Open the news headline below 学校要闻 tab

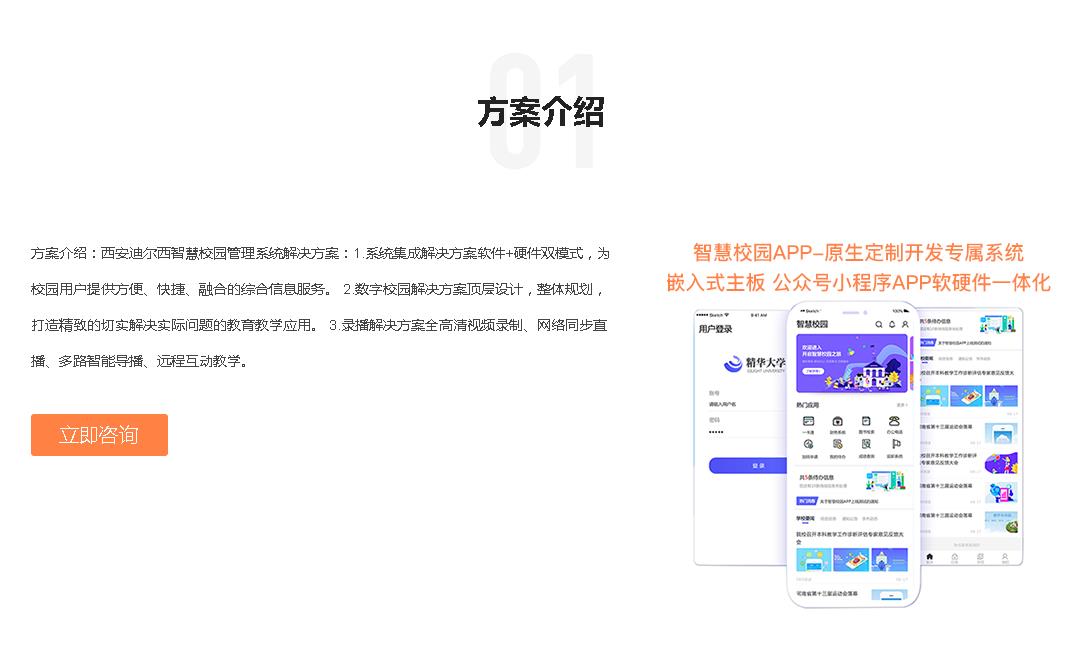tap(850, 537)
